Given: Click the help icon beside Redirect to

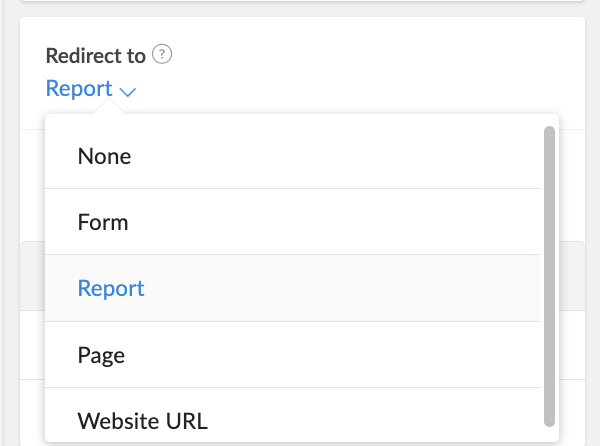Looking at the screenshot, I should tap(163, 55).
